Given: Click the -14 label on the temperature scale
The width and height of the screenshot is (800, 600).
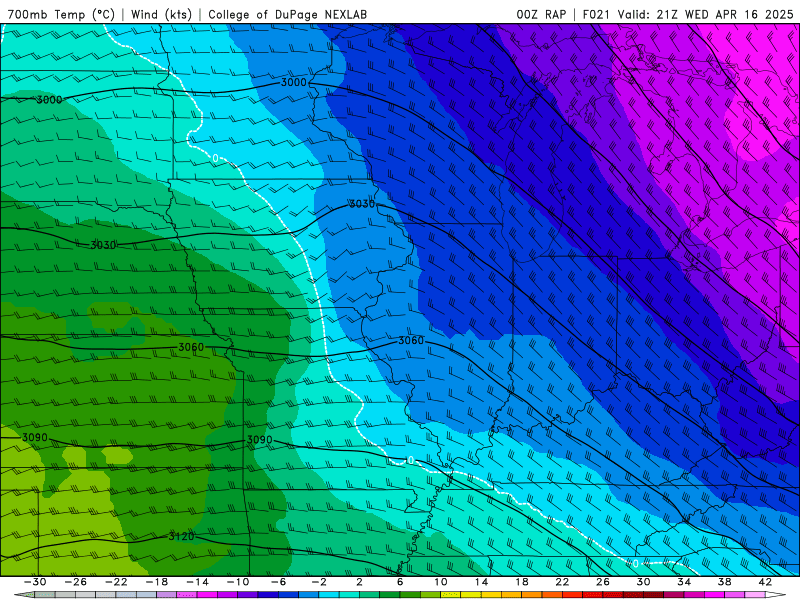Looking at the screenshot, I should pos(197,582).
